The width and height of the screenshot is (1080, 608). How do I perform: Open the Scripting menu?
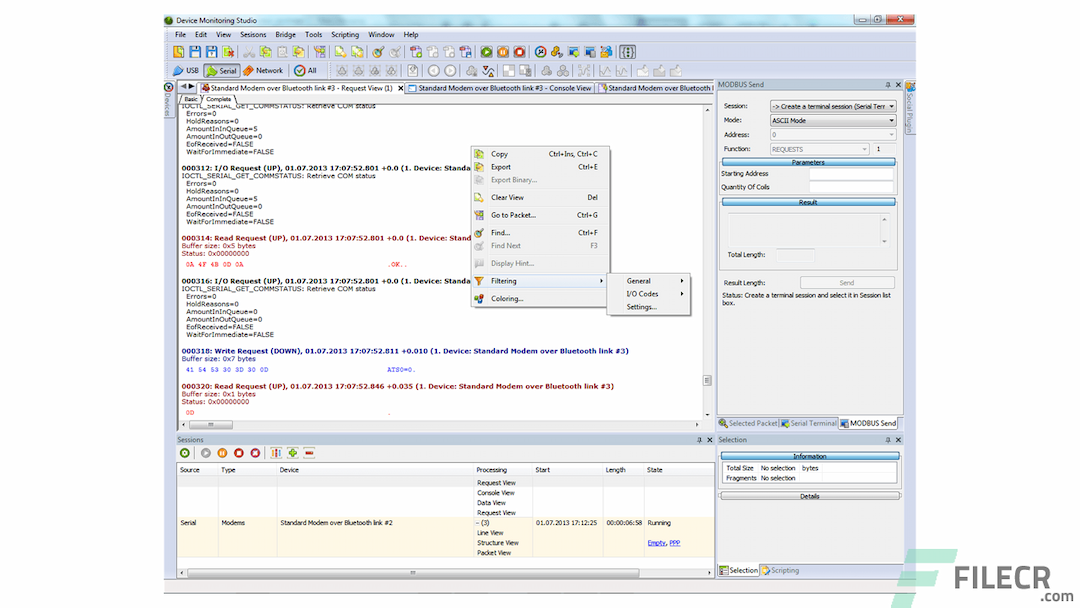(x=345, y=34)
